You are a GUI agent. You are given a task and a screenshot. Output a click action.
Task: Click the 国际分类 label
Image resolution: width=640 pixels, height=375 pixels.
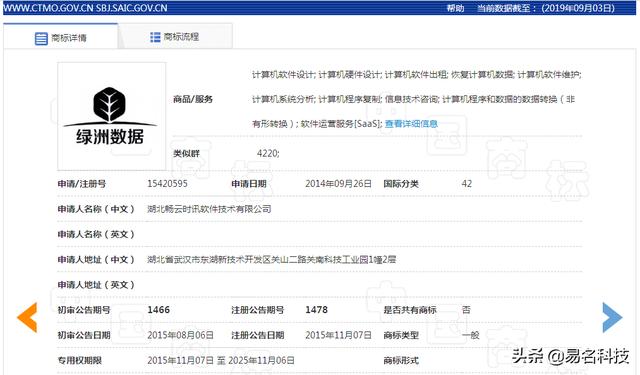(x=401, y=184)
